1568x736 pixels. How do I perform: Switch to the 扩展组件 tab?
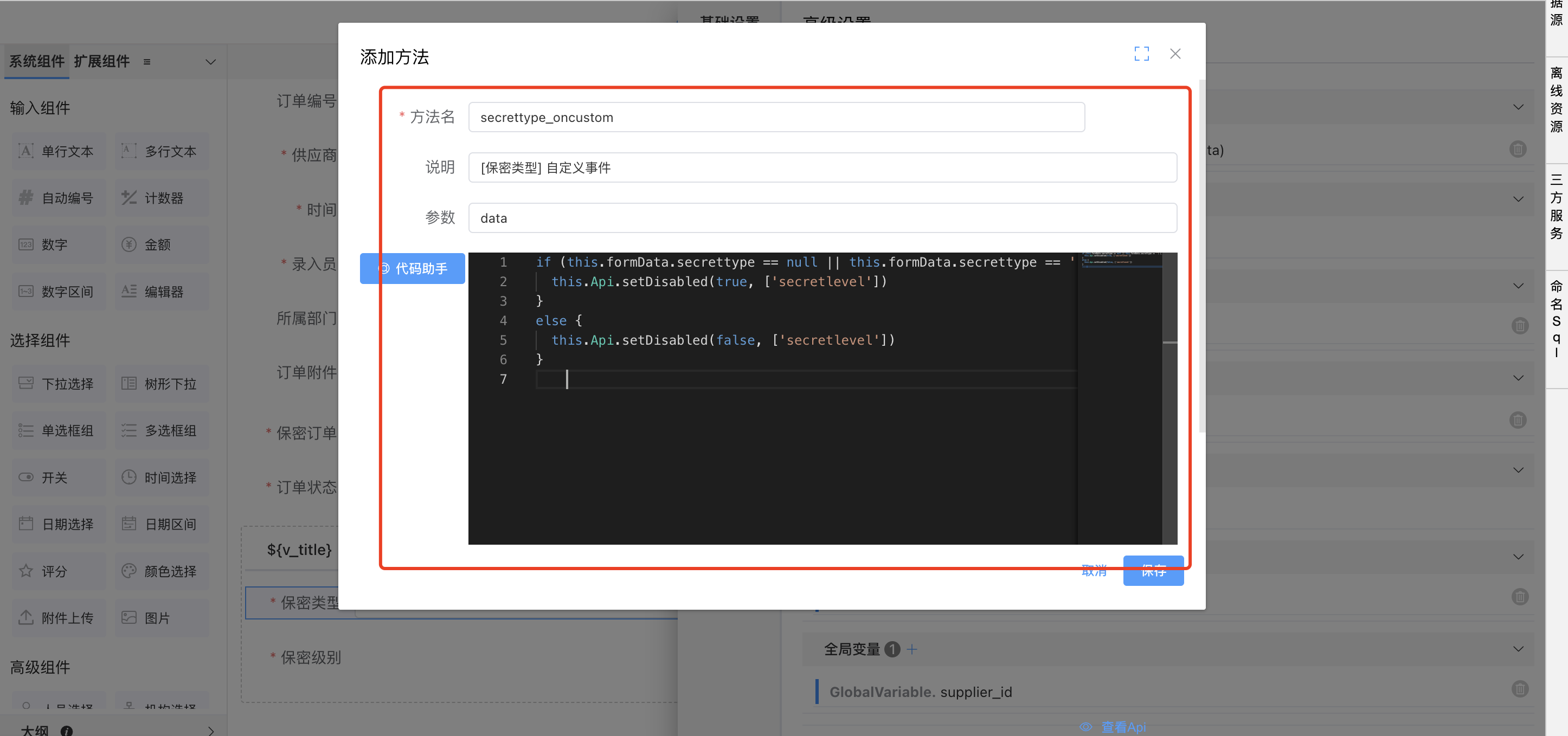[101, 61]
